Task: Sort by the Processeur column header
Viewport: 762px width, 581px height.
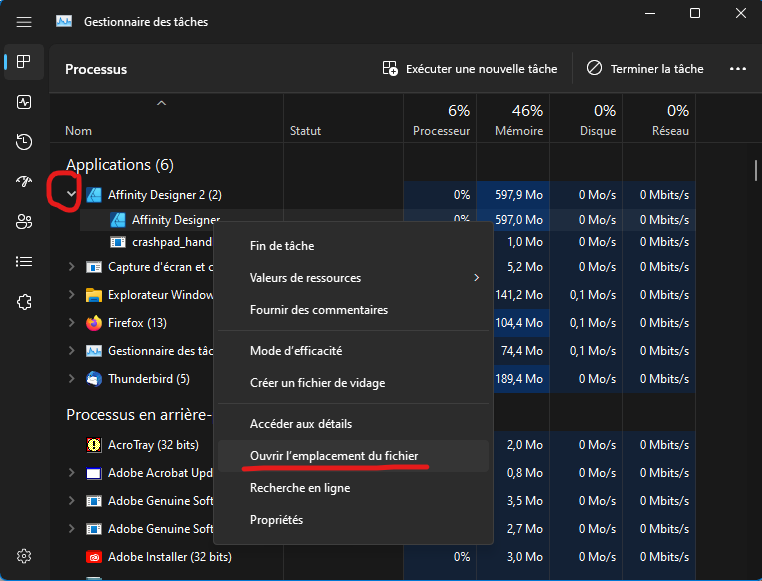Action: tap(440, 119)
